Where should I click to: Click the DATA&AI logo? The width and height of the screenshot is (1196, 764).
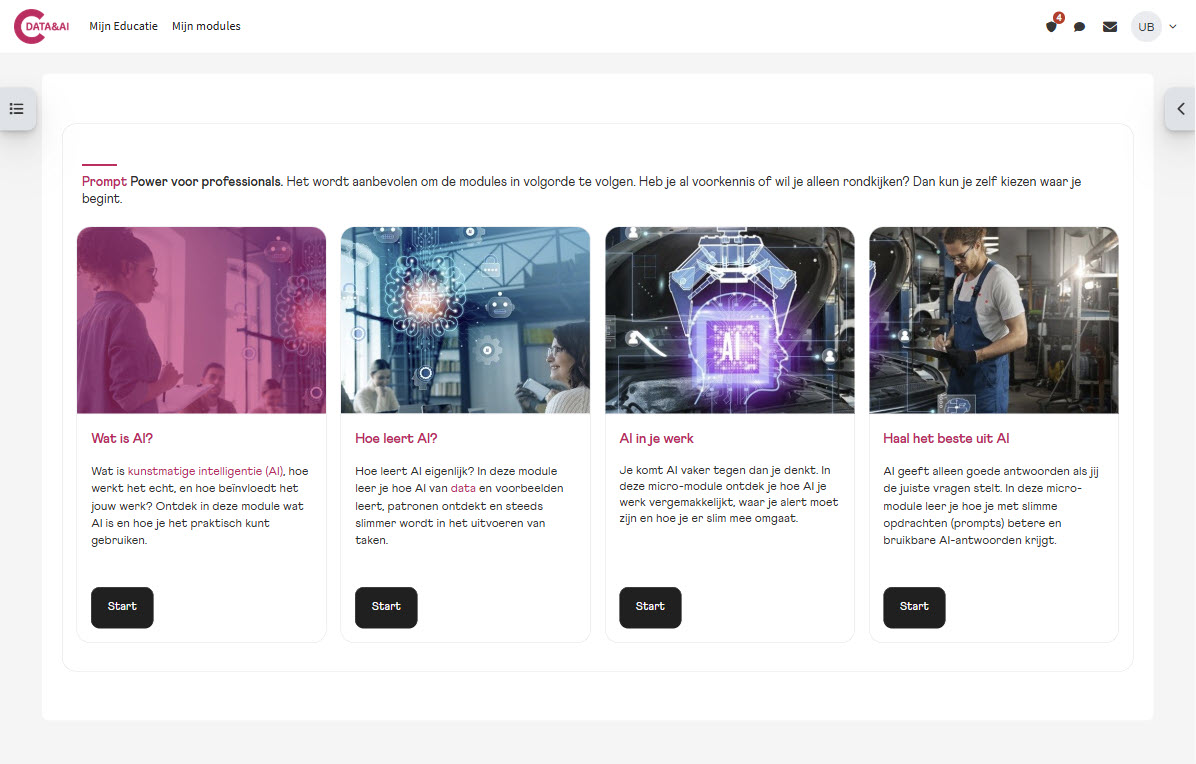(x=43, y=26)
